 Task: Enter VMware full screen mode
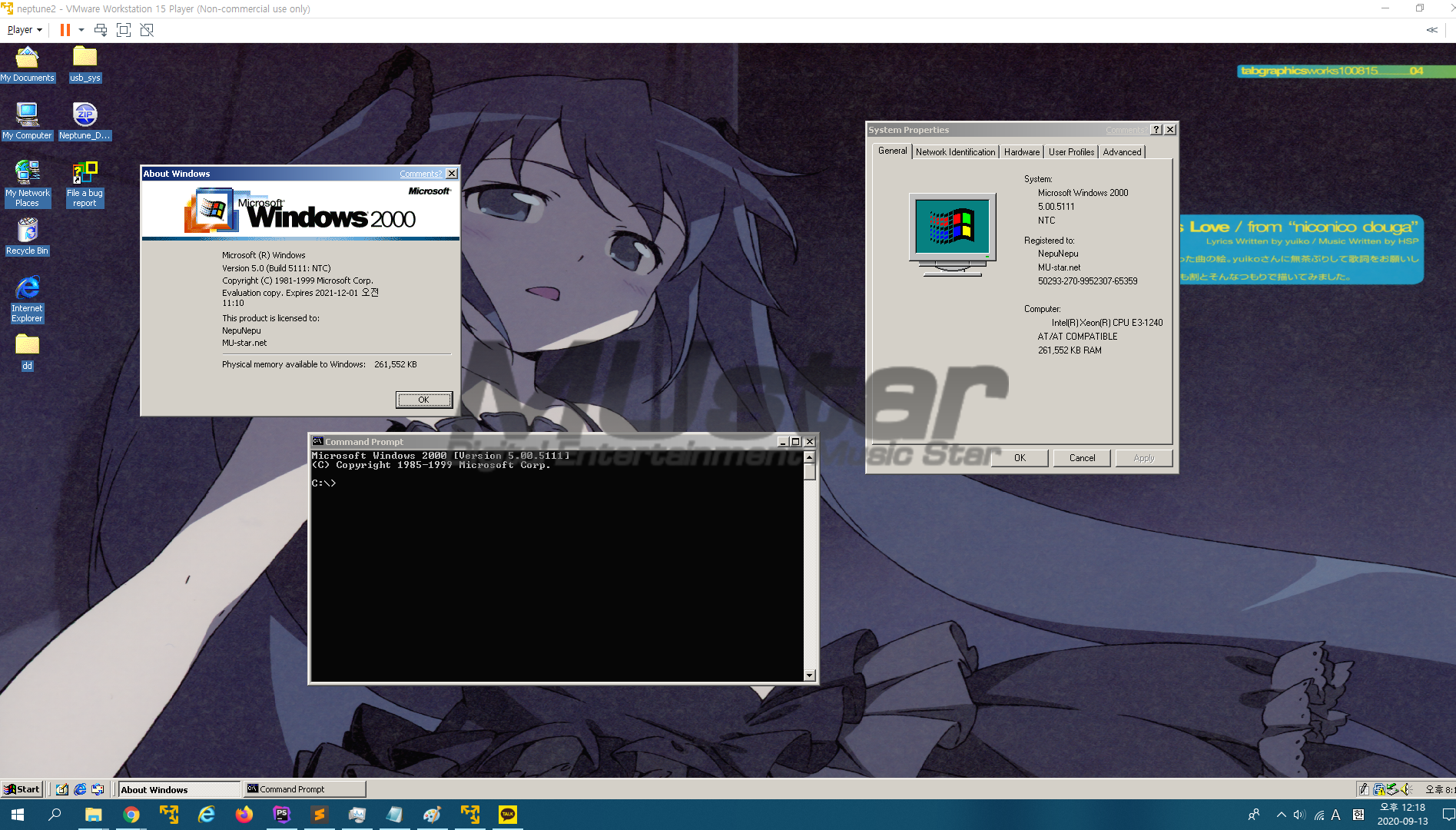(123, 30)
